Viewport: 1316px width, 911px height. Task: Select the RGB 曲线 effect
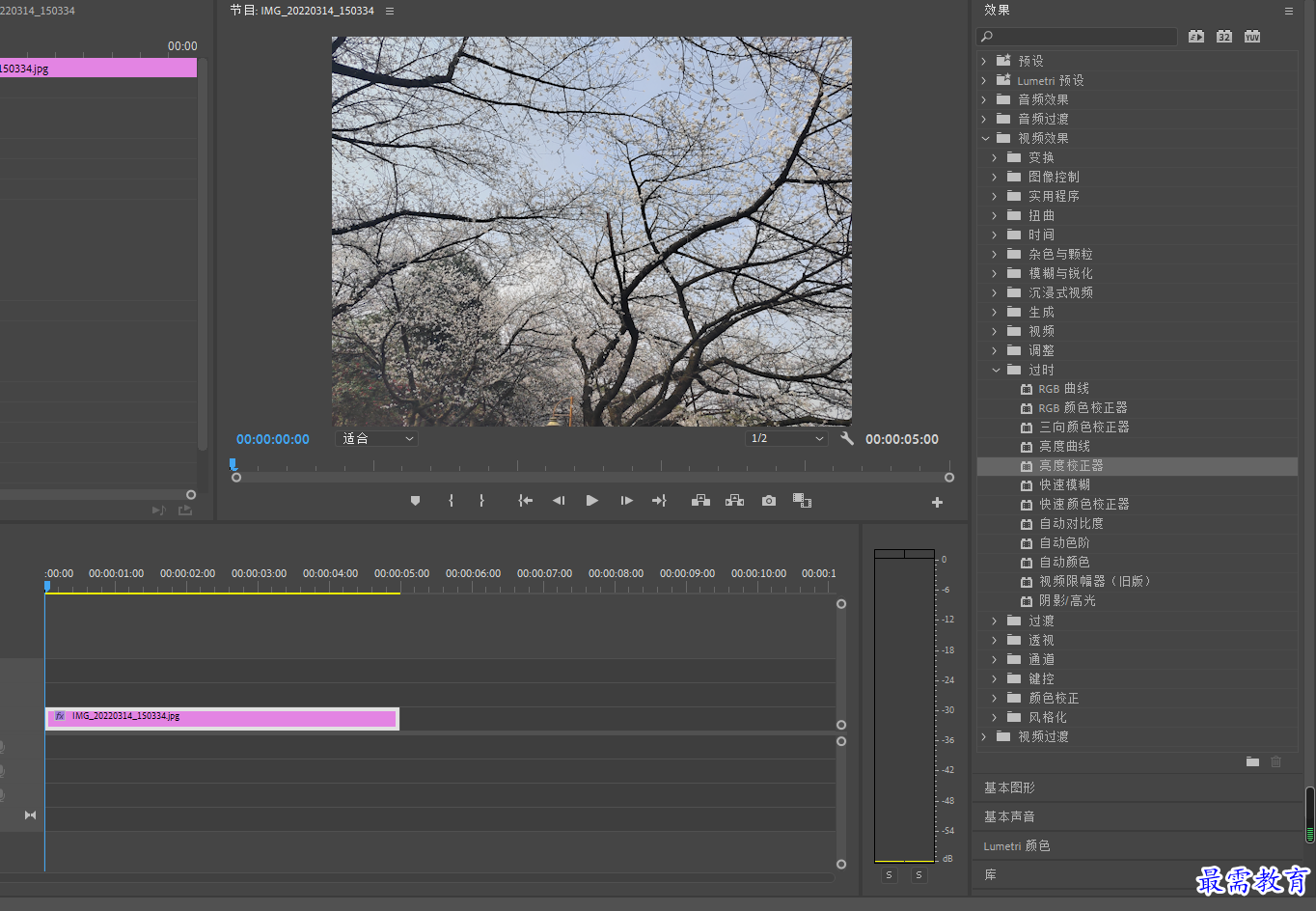pyautogui.click(x=1064, y=388)
